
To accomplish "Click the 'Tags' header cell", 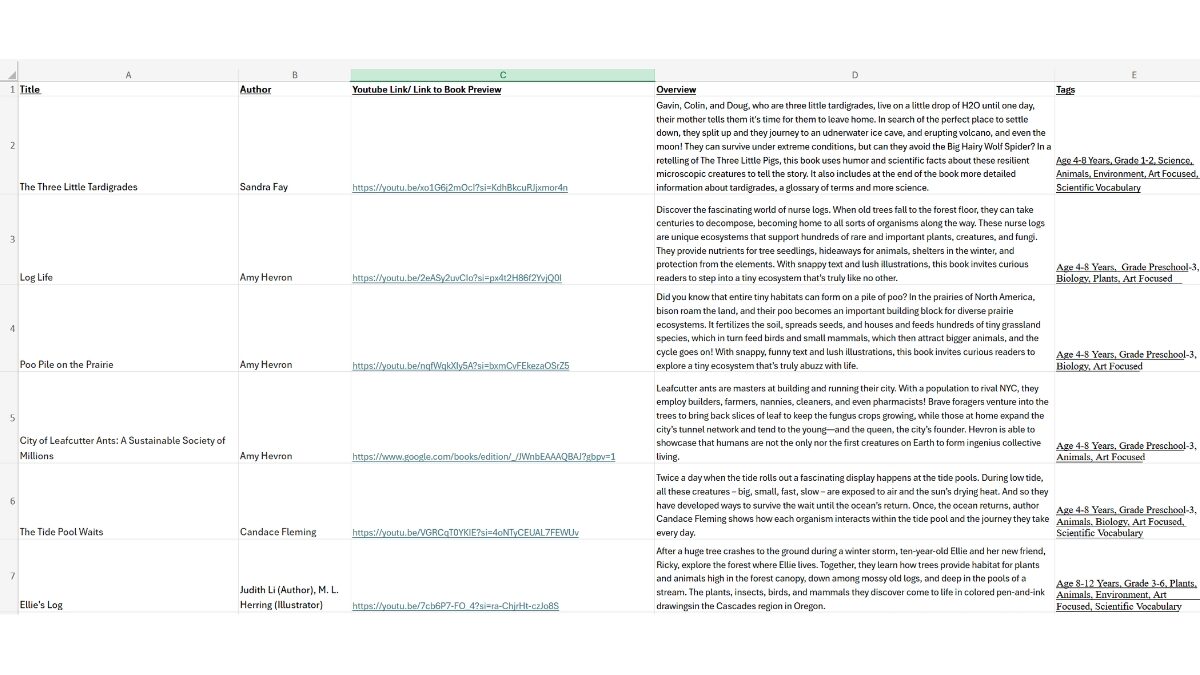I will [1065, 89].
